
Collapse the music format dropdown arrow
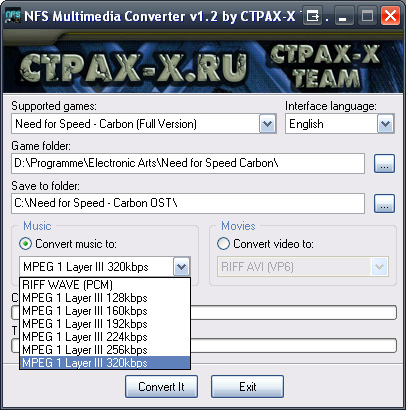click(182, 267)
